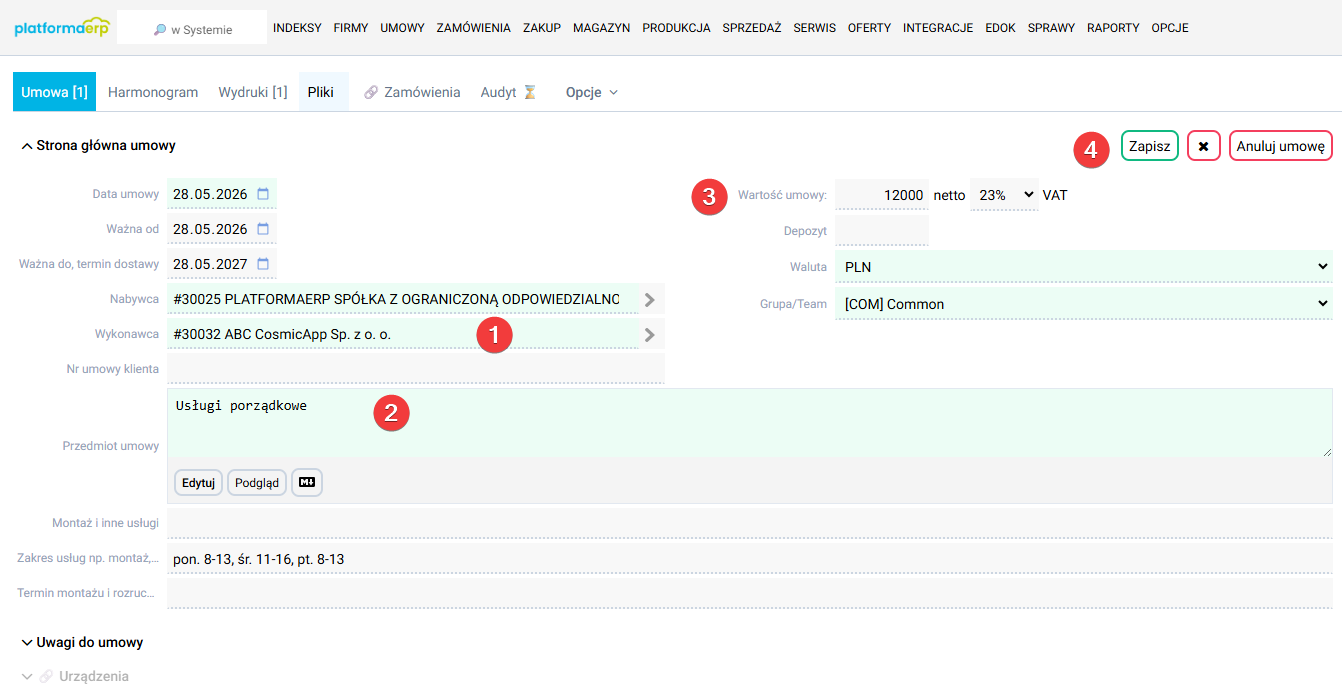
Task: Open the PRODUKCJA menu
Action: (x=676, y=28)
